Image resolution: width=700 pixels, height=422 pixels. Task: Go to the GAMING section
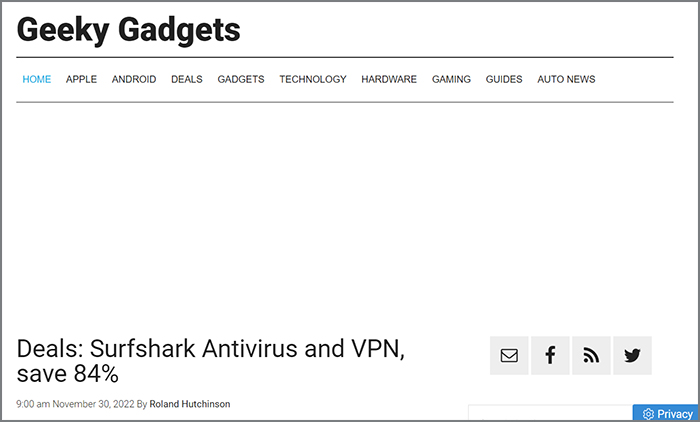coord(451,79)
